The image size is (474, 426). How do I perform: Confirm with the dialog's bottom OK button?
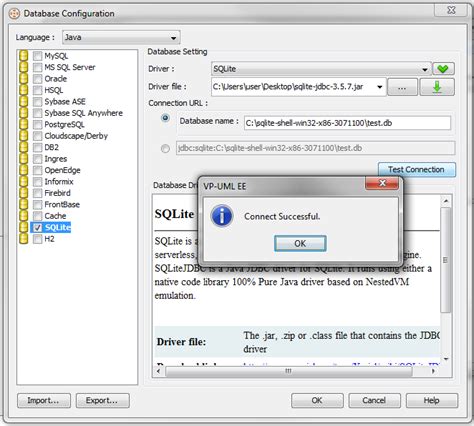tap(317, 400)
